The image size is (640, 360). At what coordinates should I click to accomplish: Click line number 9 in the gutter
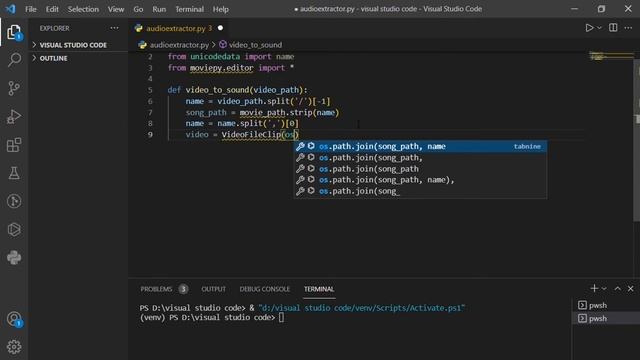coord(150,135)
